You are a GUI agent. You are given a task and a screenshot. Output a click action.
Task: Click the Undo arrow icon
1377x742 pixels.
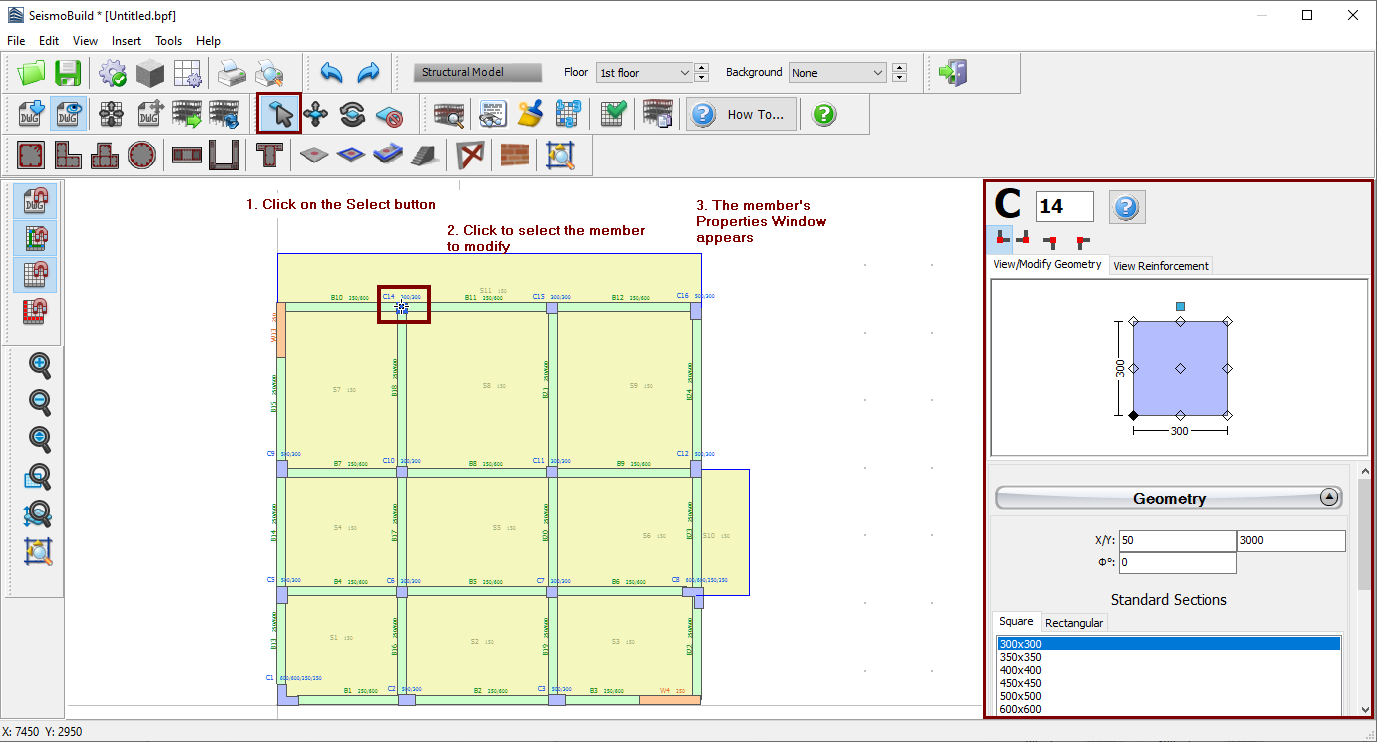point(331,73)
